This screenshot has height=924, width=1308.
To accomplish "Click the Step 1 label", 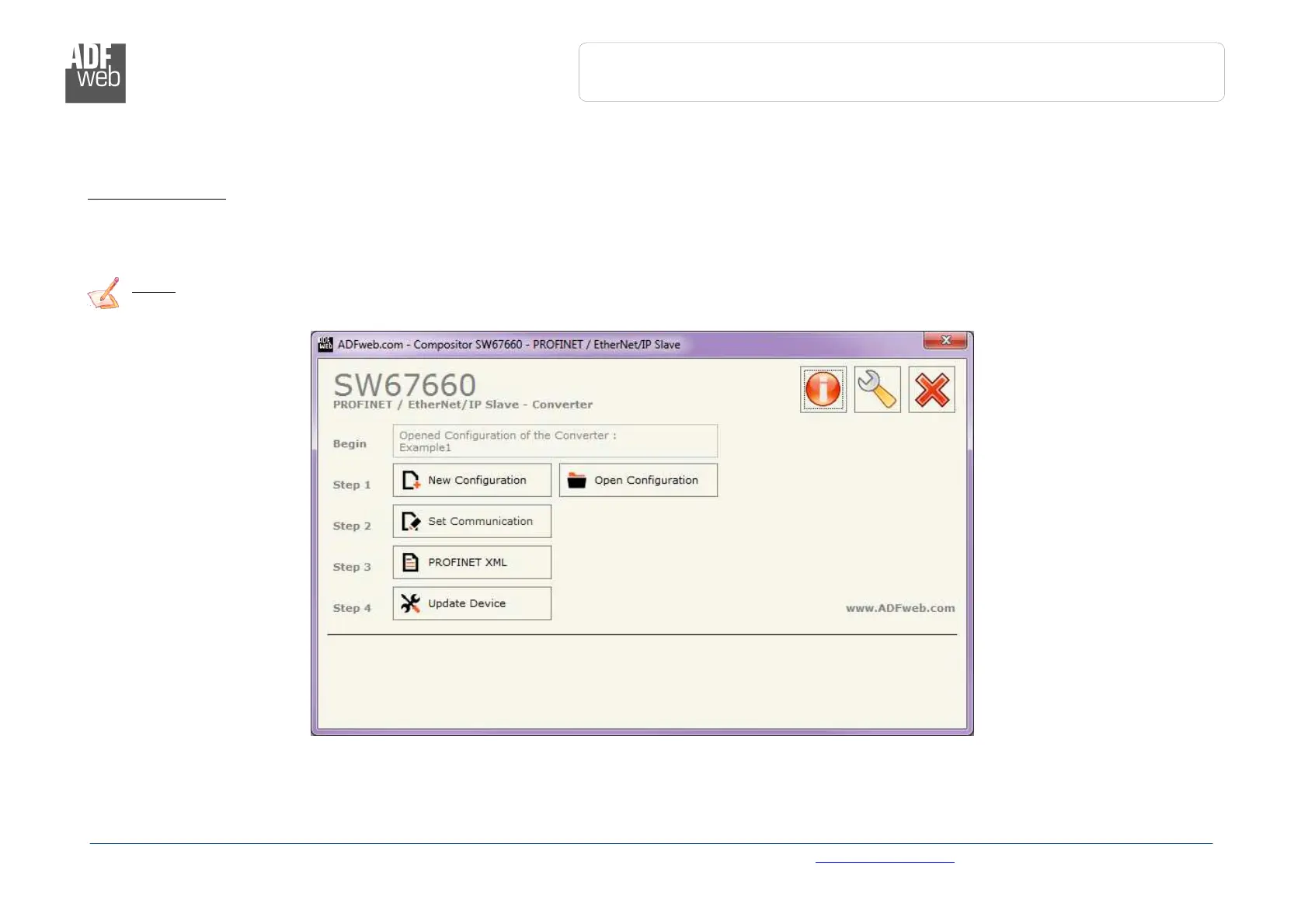I will [x=352, y=485].
